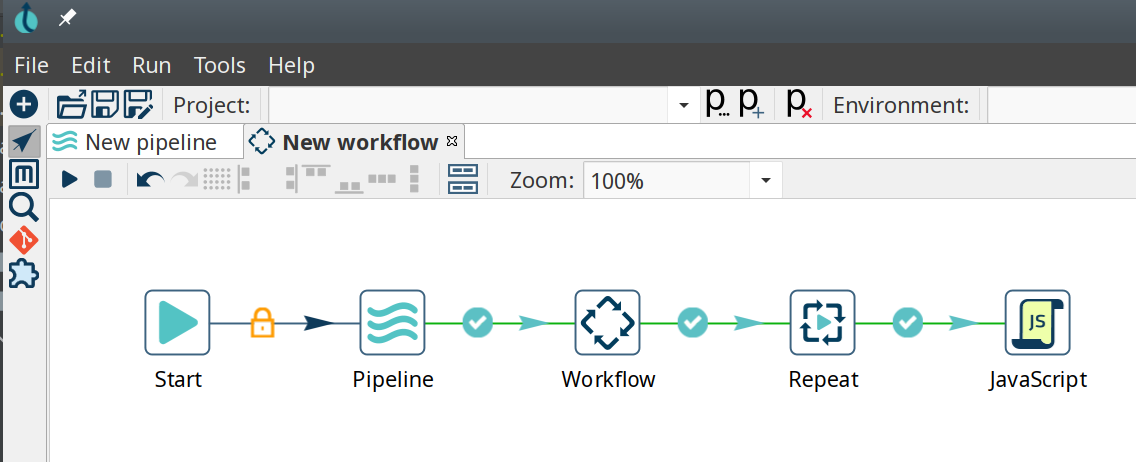Start the workflow with the run button
Image resolution: width=1136 pixels, height=462 pixels.
pos(69,180)
